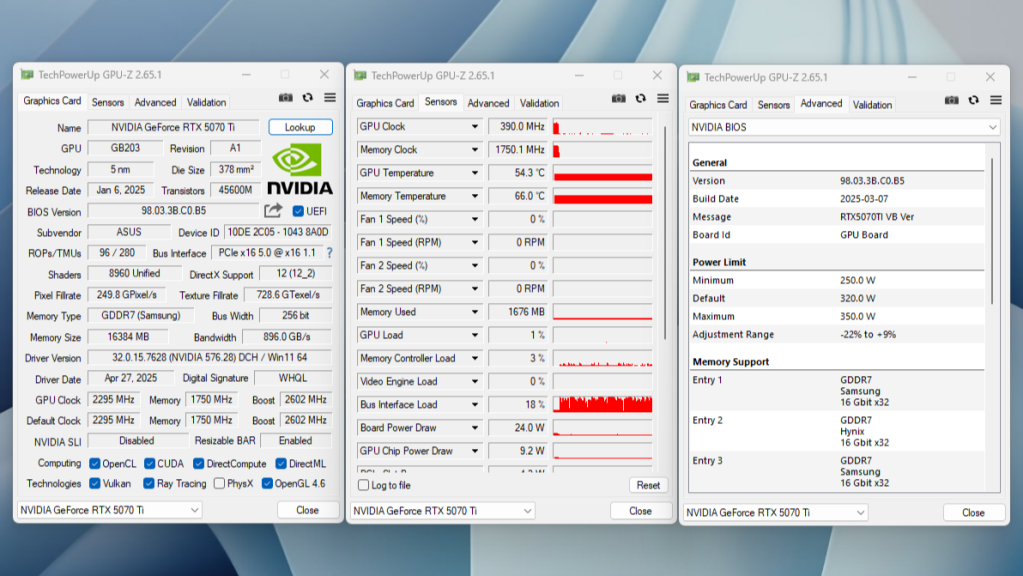Click the screenshot camera icon in Graphics Card window
The image size is (1023, 576).
(286, 97)
